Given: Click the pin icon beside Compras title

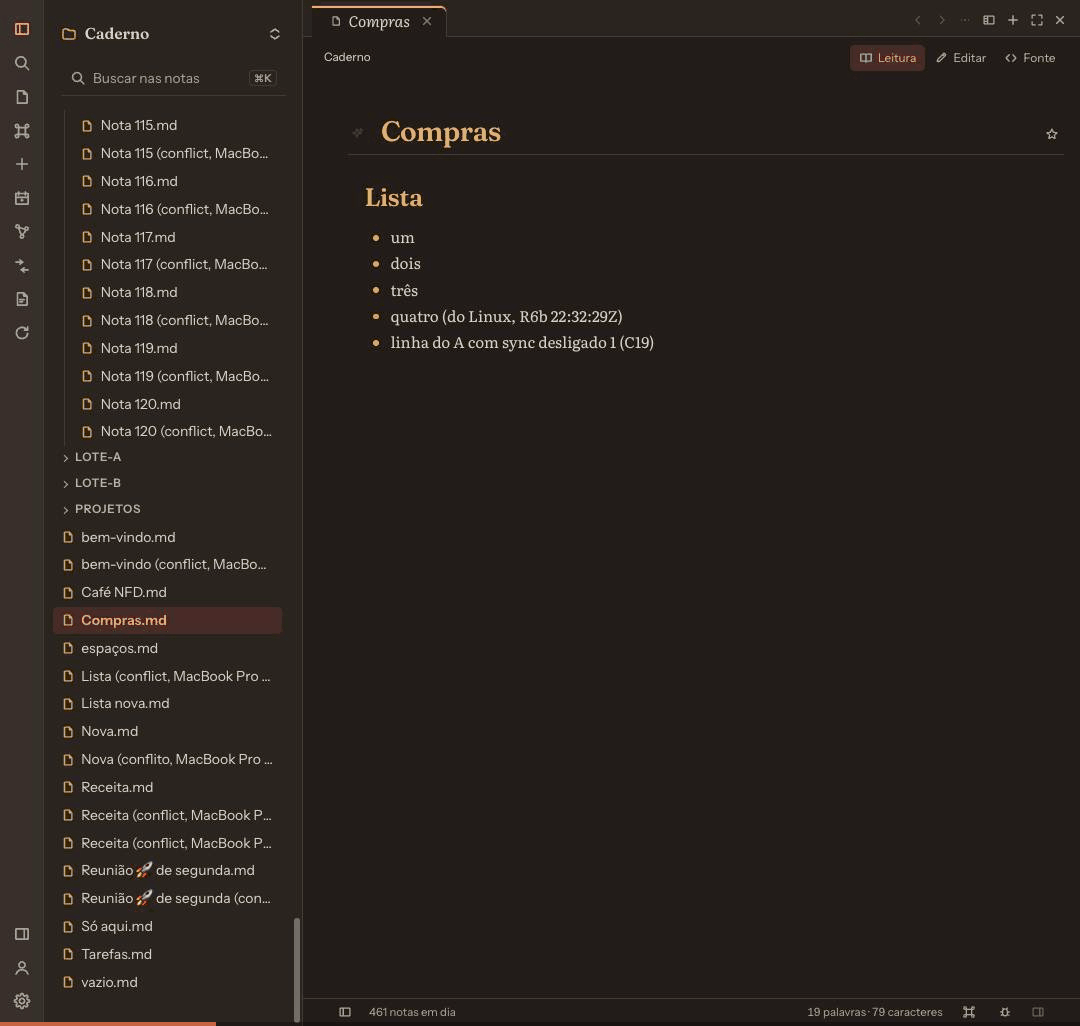Looking at the screenshot, I should [x=357, y=132].
